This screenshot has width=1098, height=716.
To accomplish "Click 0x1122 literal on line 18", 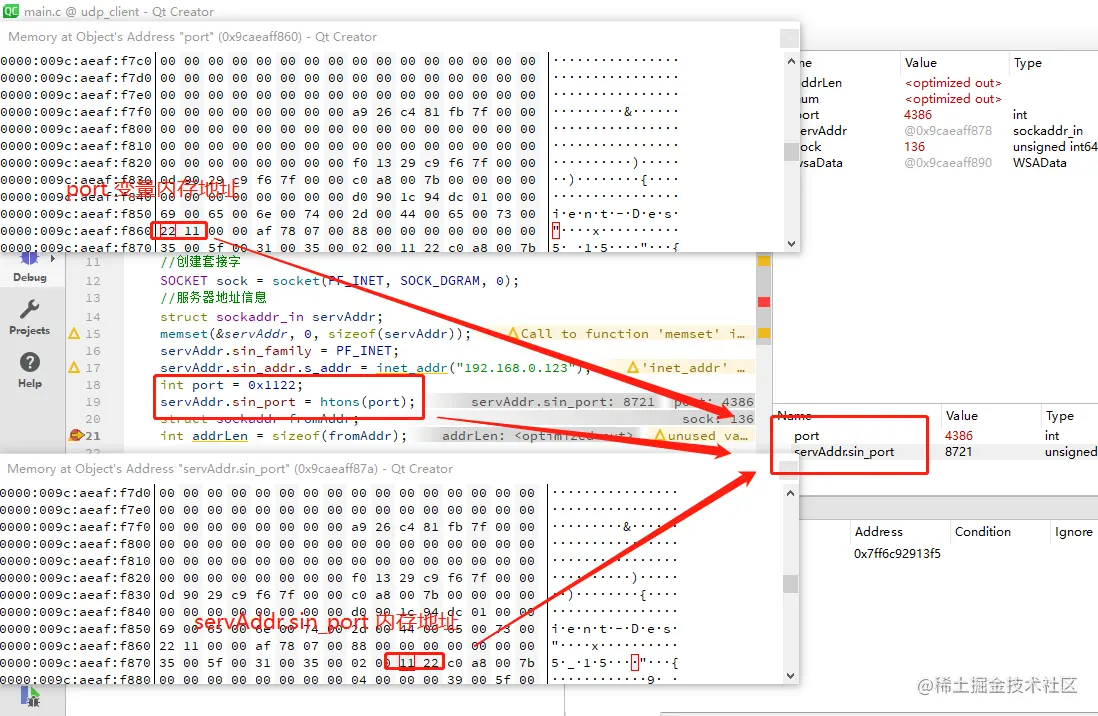I will pyautogui.click(x=272, y=385).
